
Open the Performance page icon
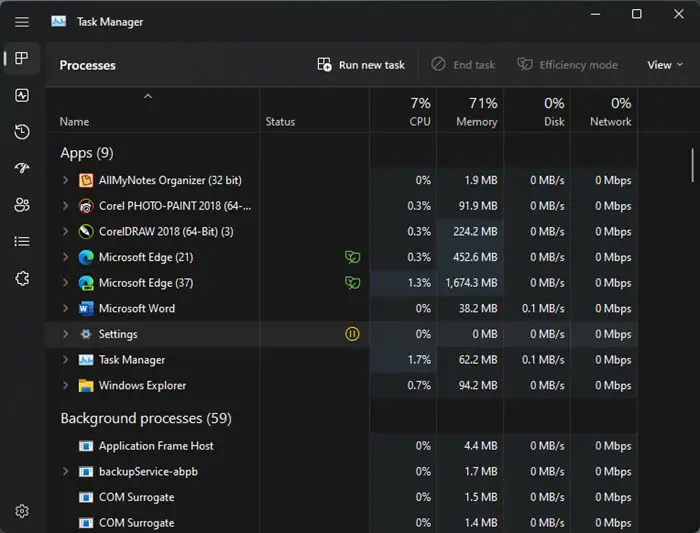tap(22, 95)
